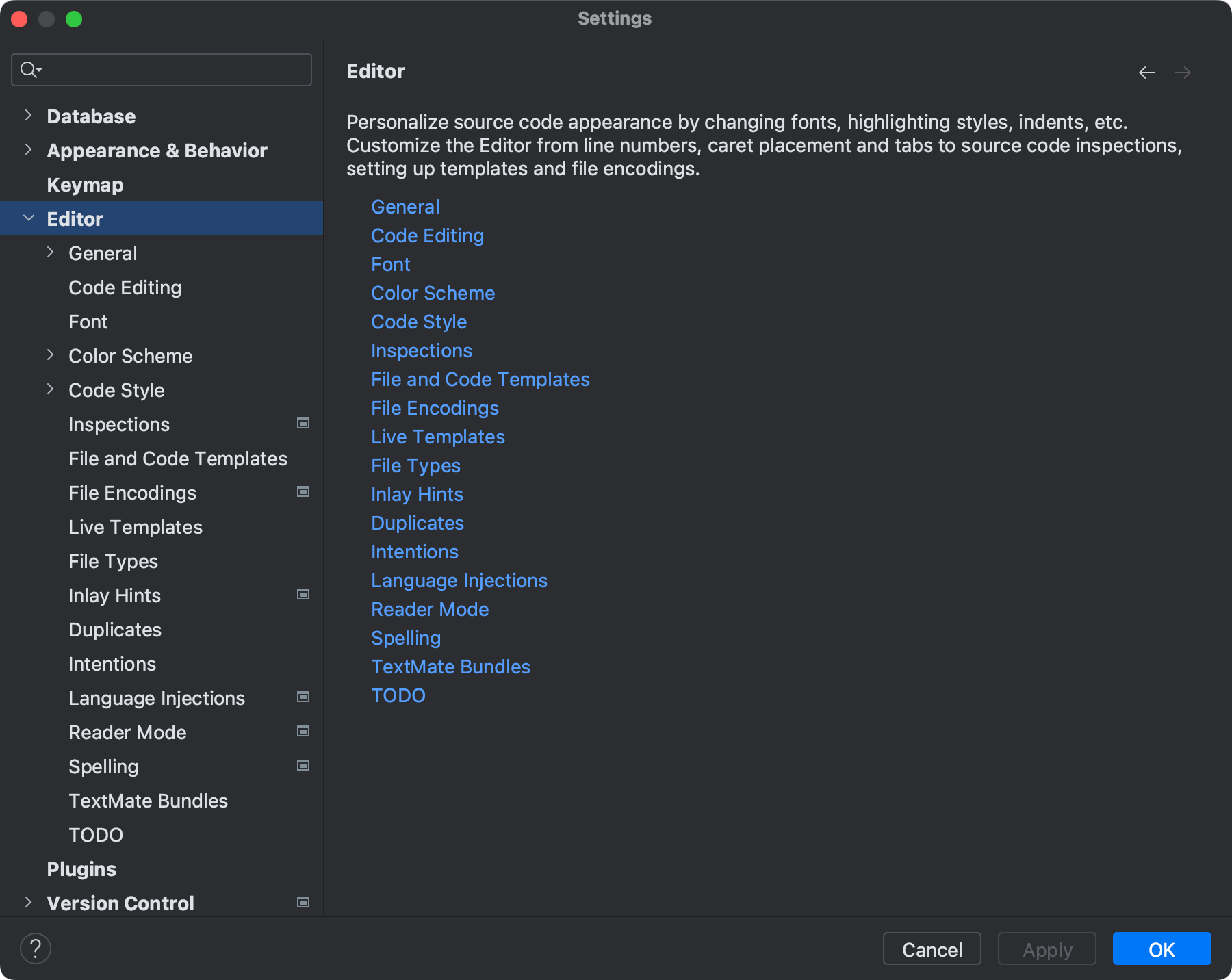This screenshot has height=980, width=1232.
Task: Click the back navigation arrow near Editor header
Action: (1147, 72)
